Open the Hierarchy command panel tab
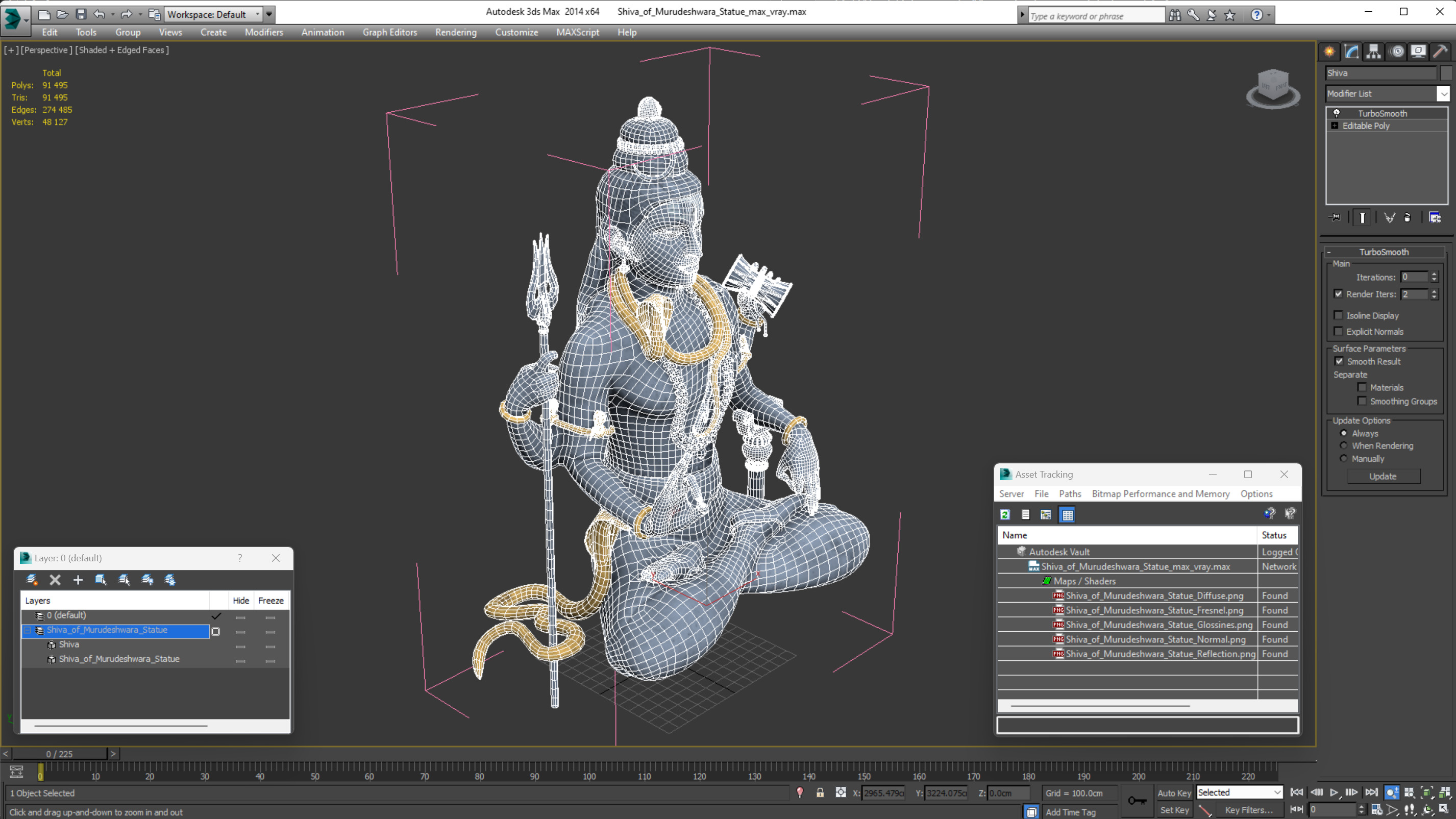 (x=1373, y=52)
